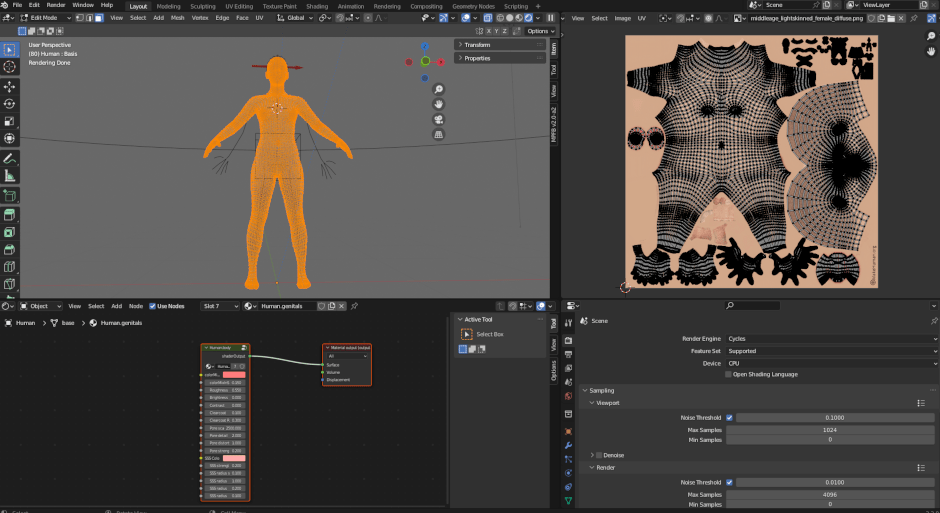Open the Render Engine dropdown showing Cycles
940x513 pixels.
point(831,339)
